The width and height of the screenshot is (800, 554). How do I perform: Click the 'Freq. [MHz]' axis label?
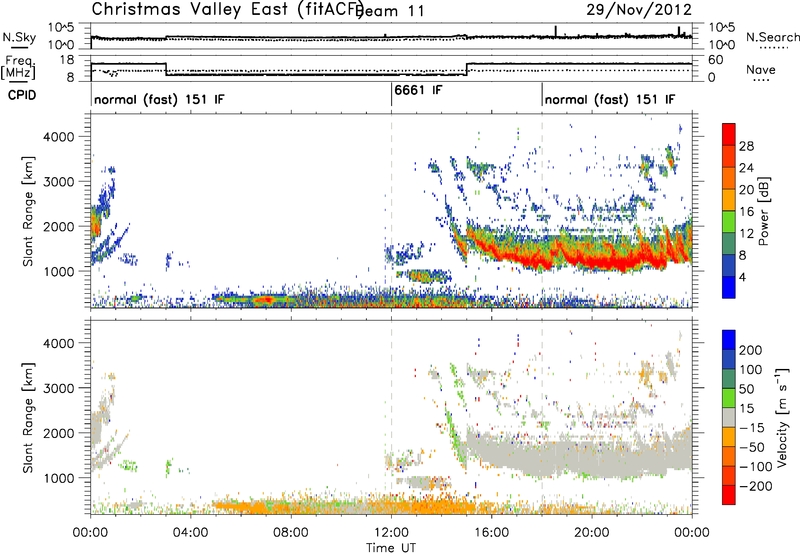click(19, 67)
